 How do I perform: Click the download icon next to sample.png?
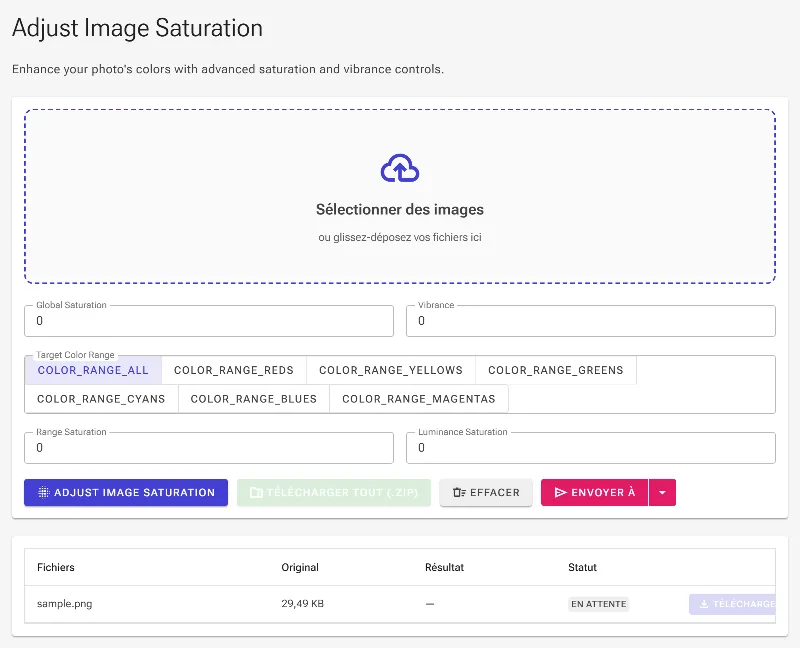(704, 604)
